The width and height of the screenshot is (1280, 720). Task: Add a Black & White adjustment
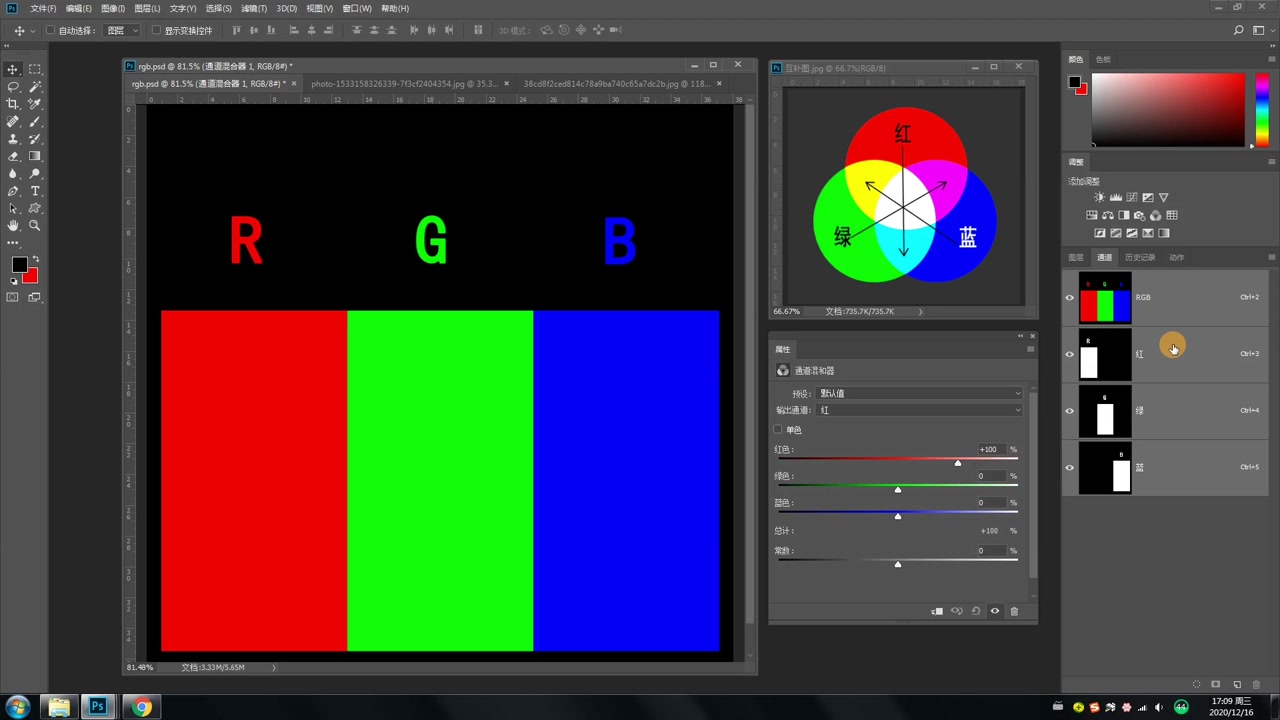coord(1124,215)
